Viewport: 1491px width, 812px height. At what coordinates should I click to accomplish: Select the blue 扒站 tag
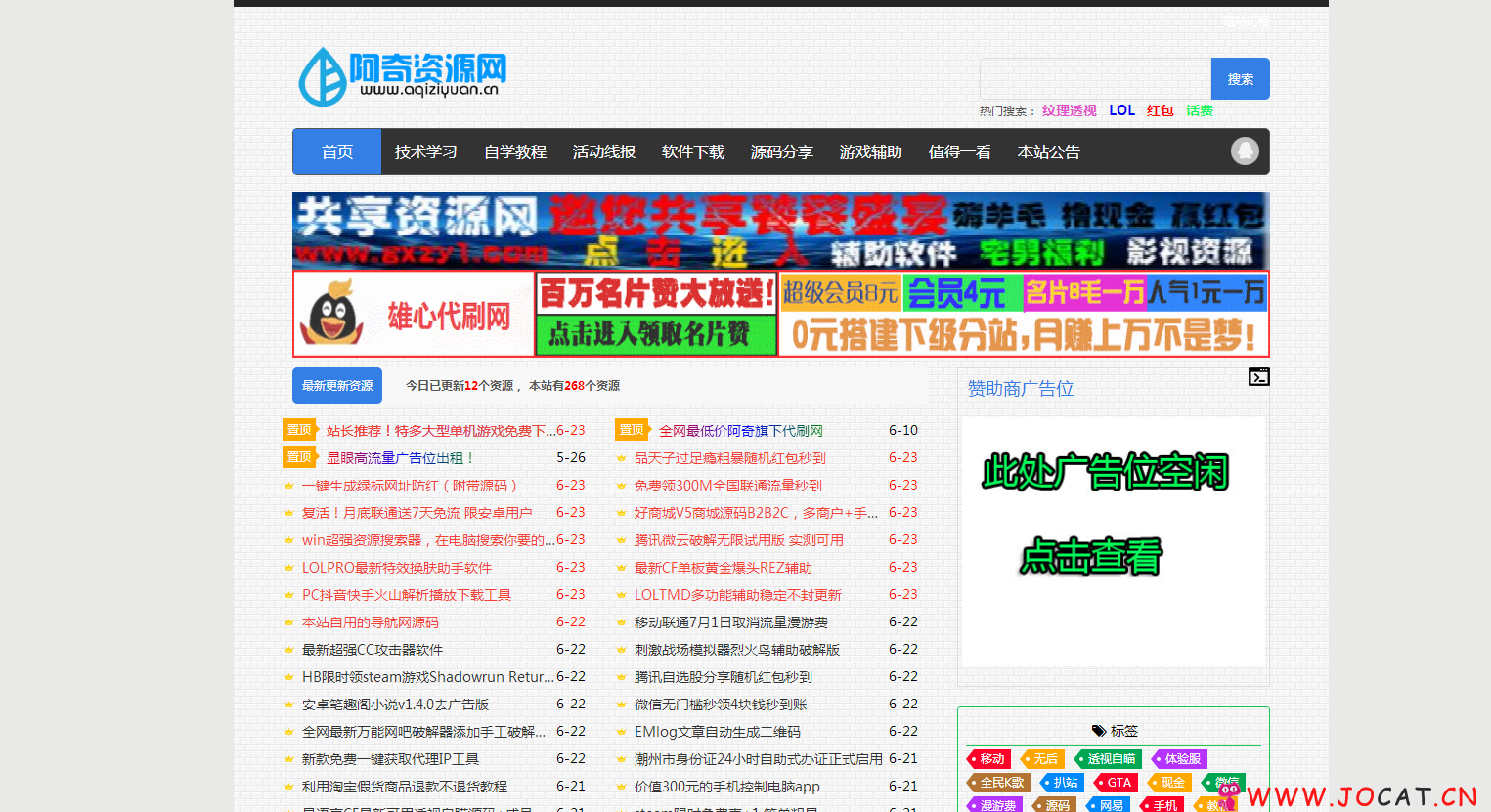[1062, 783]
